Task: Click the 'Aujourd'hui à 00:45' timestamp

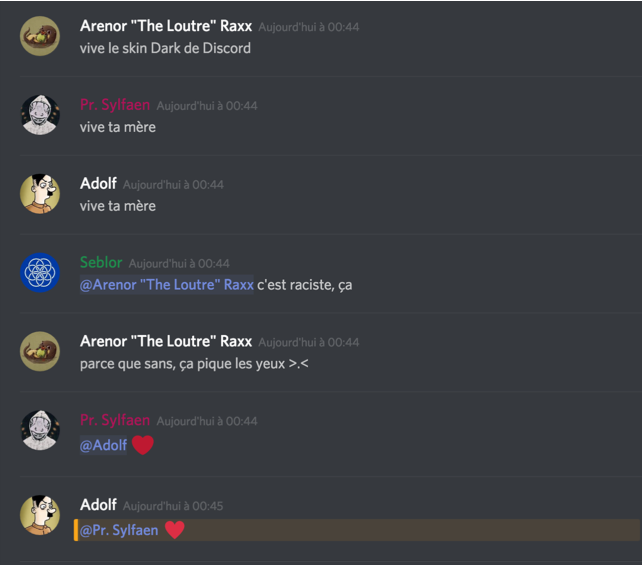Action: 173,506
